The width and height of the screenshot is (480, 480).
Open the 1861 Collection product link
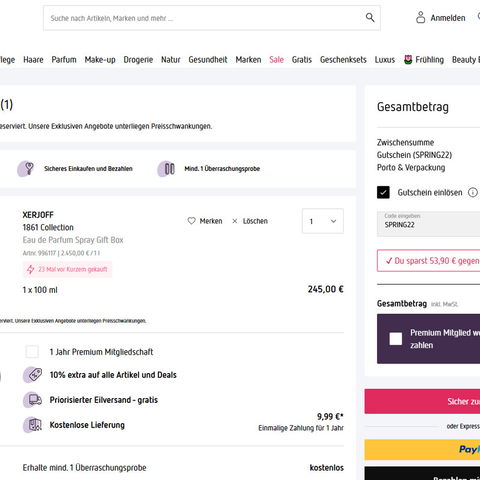[x=48, y=227]
